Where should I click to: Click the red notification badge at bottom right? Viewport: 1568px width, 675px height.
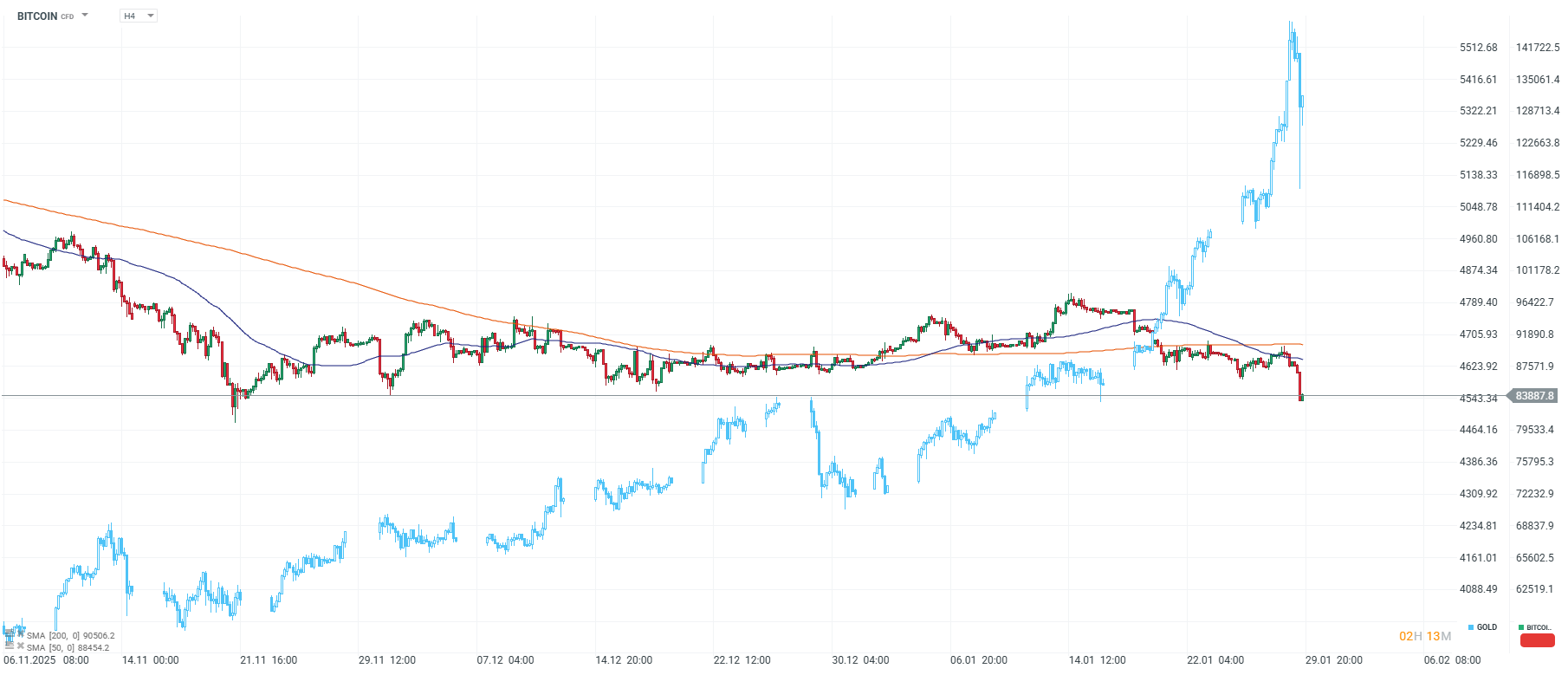pyautogui.click(x=1537, y=640)
